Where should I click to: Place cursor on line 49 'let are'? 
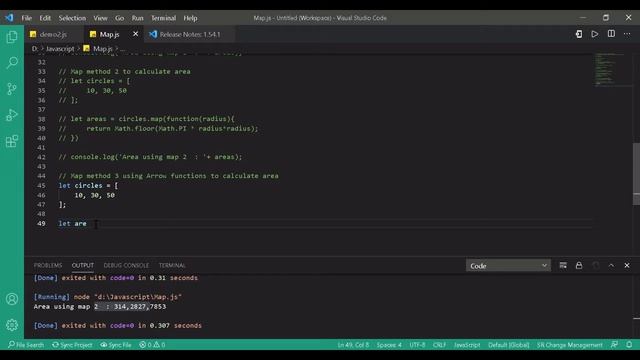click(72, 223)
